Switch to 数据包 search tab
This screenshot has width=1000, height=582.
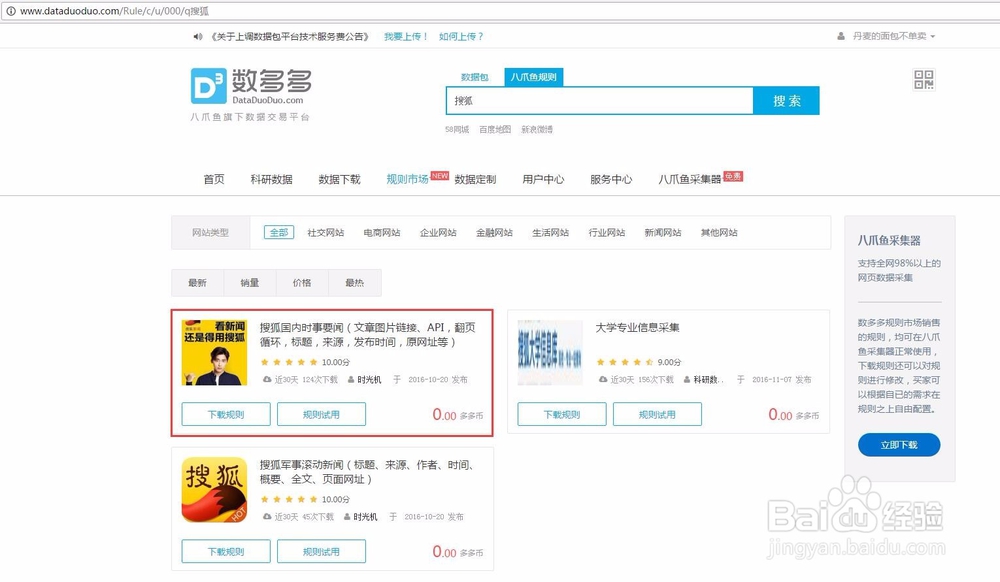(474, 77)
